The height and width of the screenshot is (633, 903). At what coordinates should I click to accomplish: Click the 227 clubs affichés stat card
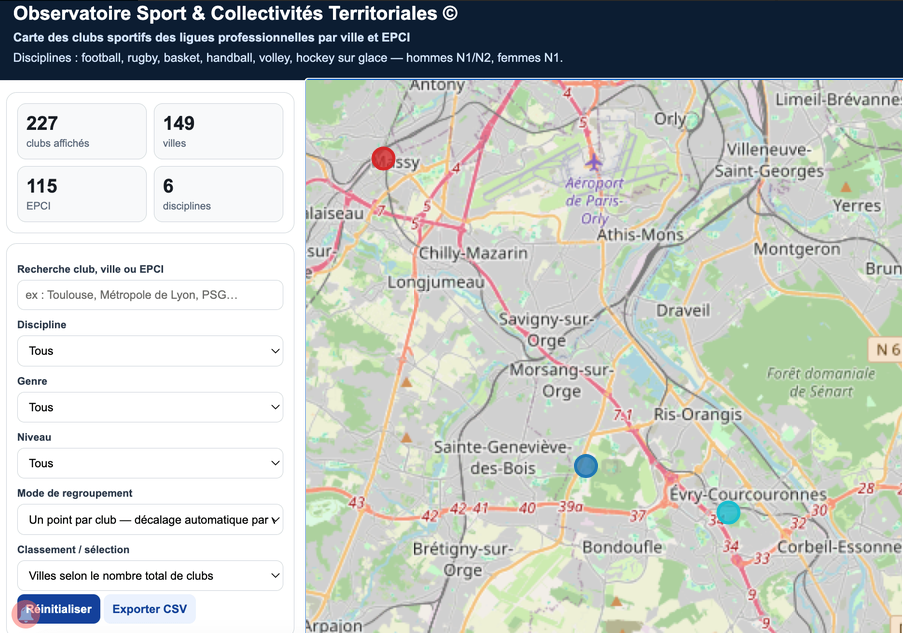coord(82,131)
